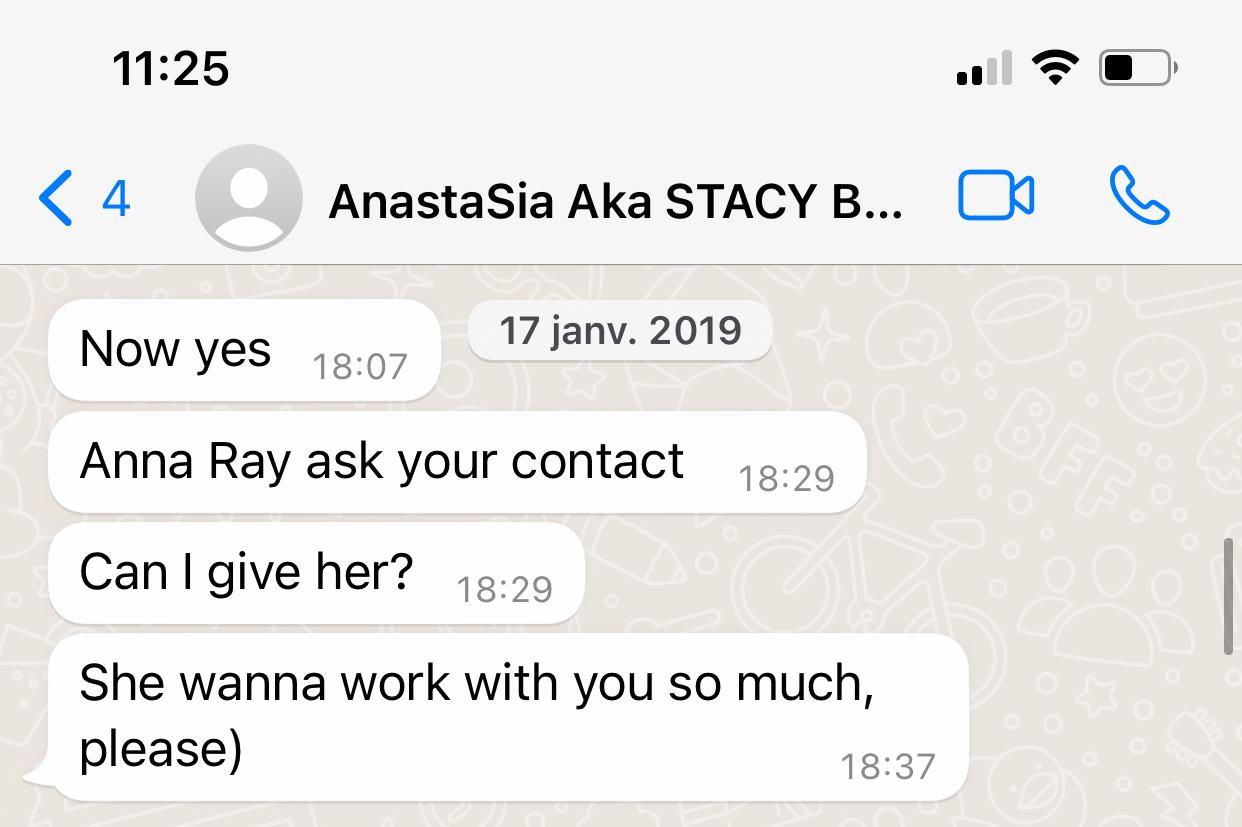Tap the cellular signal bars icon
1242x827 pixels.
pyautogui.click(x=984, y=69)
